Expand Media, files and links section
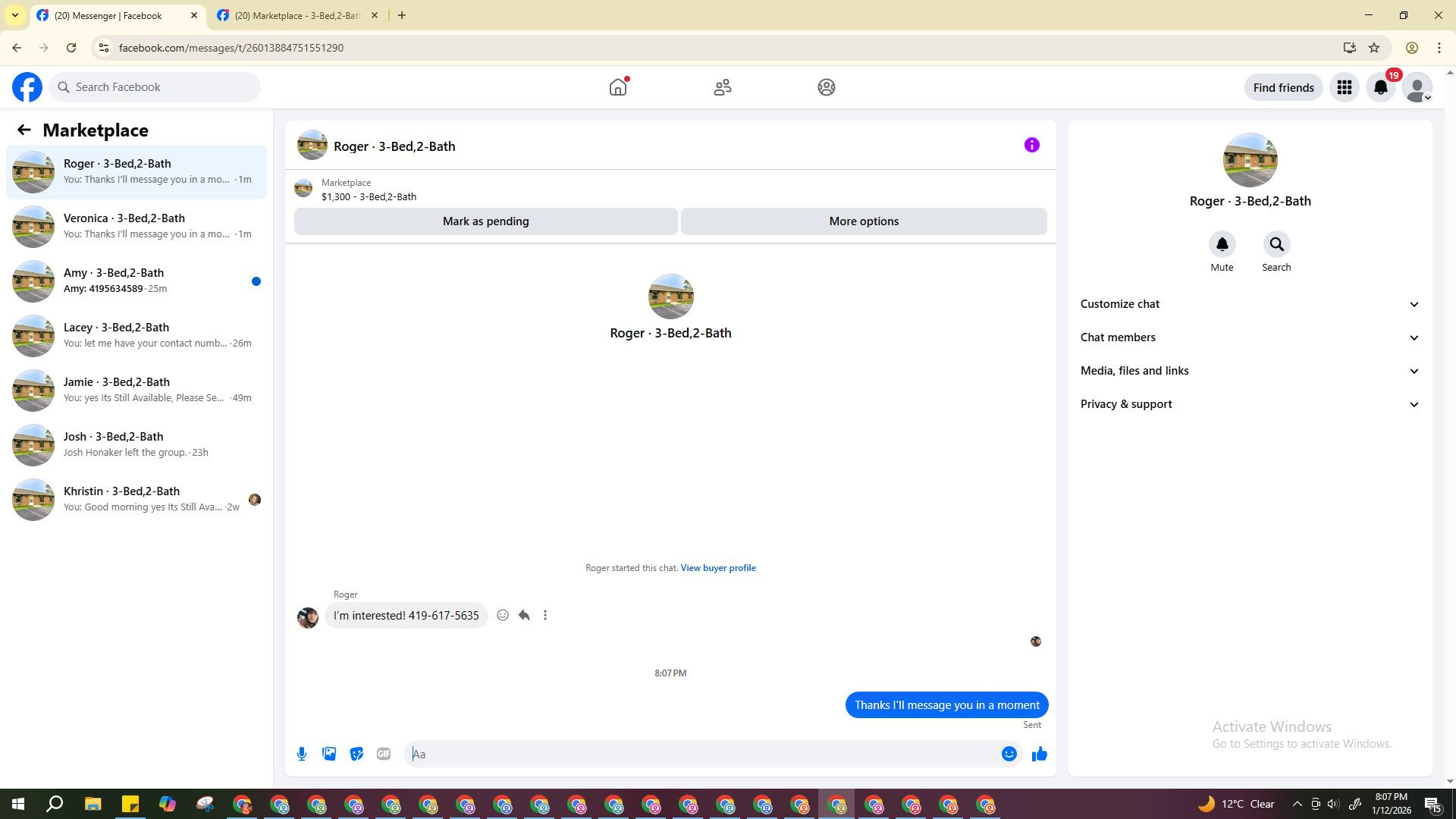Viewport: 1456px width, 819px height. pos(1250,371)
